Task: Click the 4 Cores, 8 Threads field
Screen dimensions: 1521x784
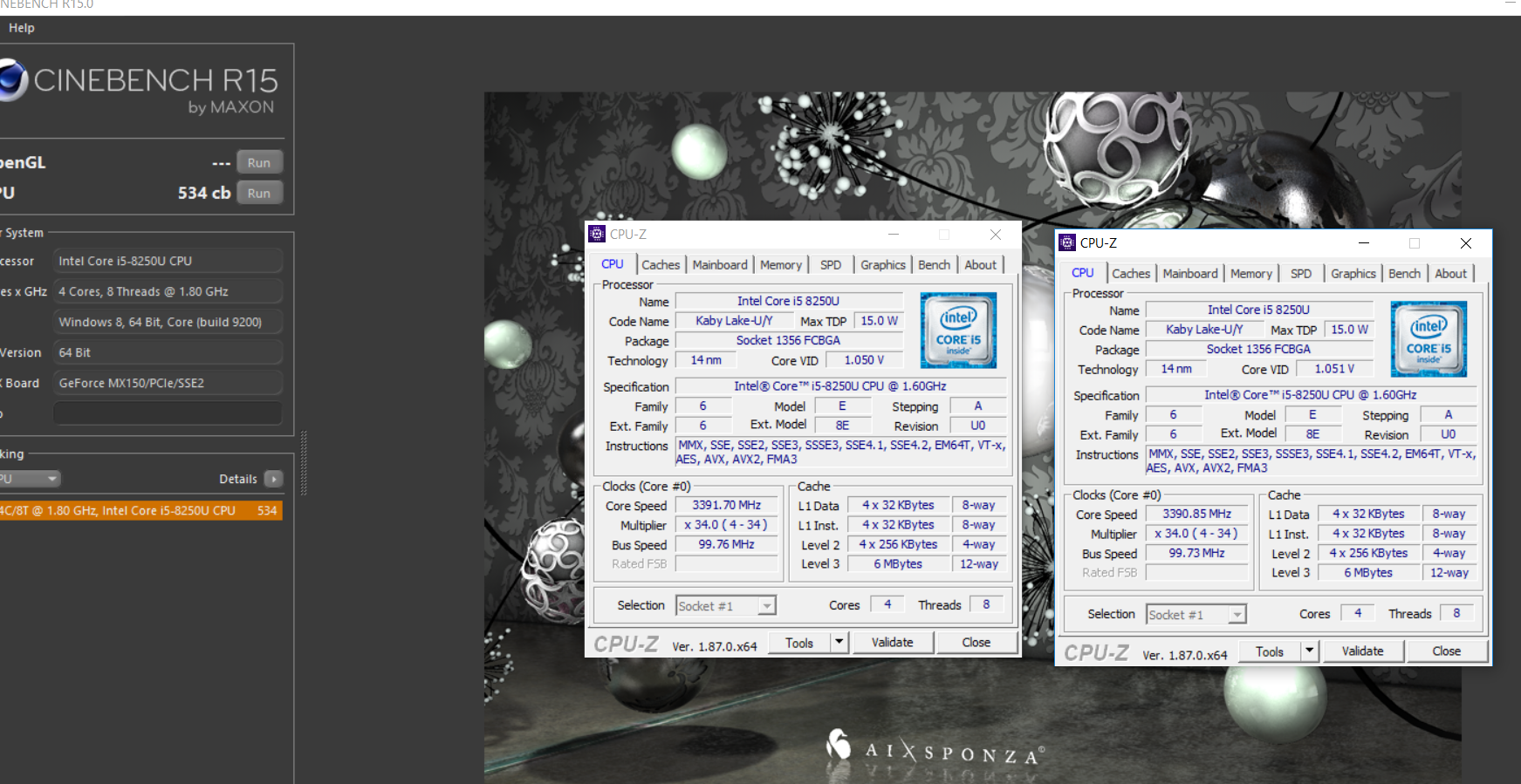Action: (x=168, y=291)
